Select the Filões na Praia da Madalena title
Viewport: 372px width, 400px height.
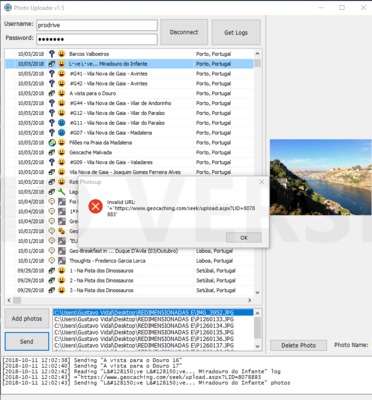(100, 142)
